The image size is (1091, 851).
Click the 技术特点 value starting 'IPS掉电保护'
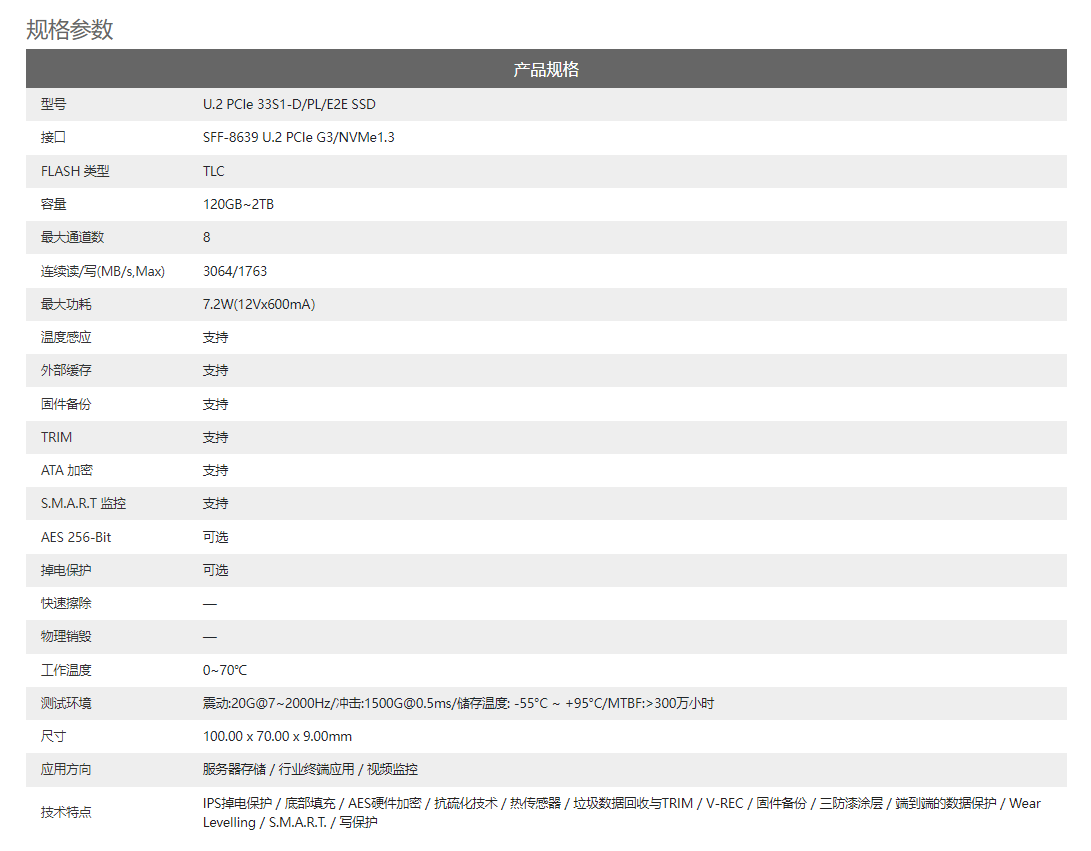pos(622,813)
